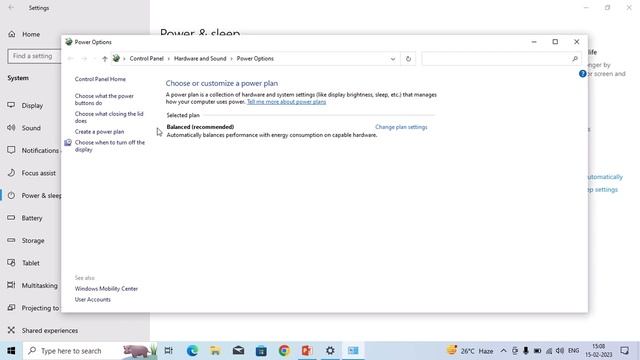The height and width of the screenshot is (360, 640).
Task: Launch Google Chrome from taskbar
Action: coord(284,351)
